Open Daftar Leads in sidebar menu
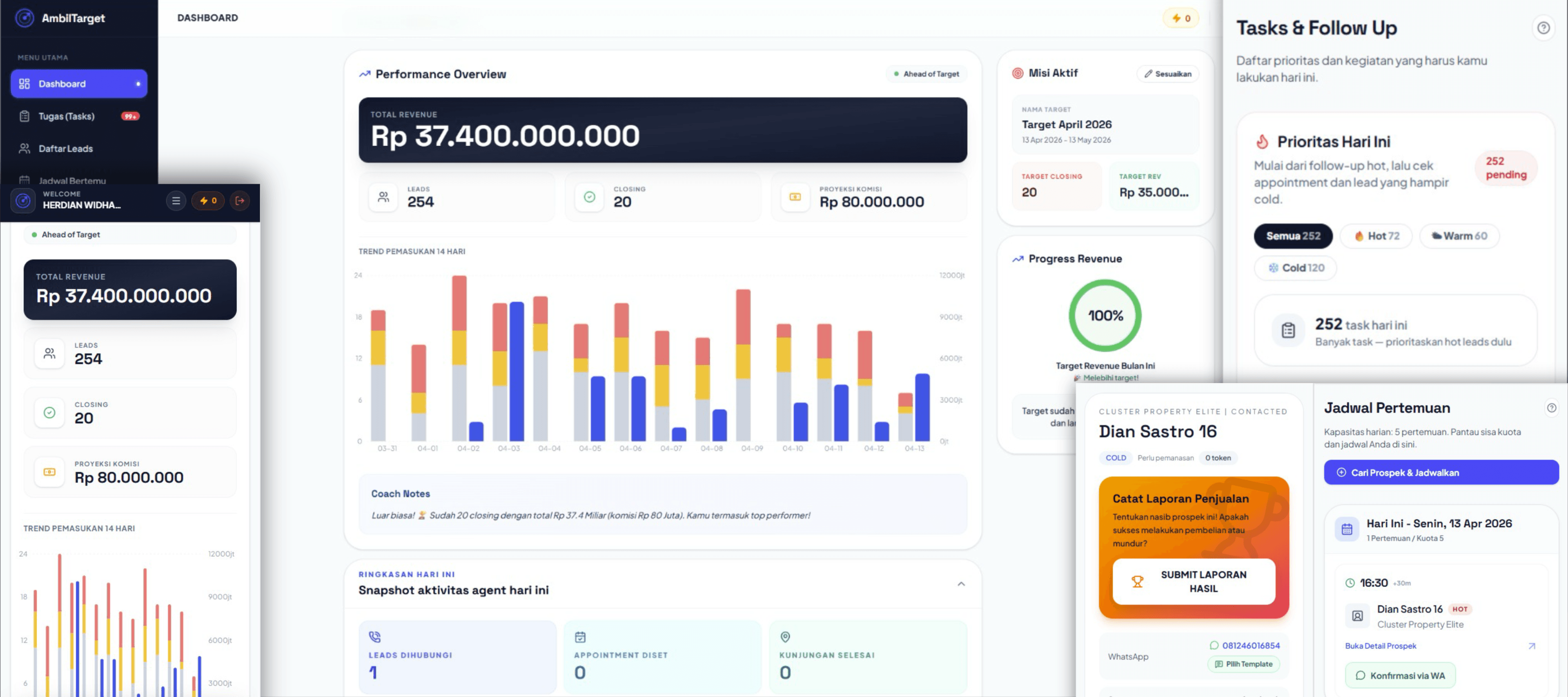The height and width of the screenshot is (697, 1568). point(78,149)
